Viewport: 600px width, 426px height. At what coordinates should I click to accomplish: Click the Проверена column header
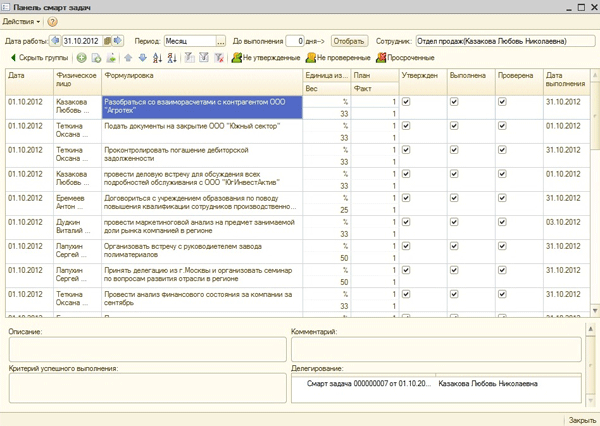519,82
